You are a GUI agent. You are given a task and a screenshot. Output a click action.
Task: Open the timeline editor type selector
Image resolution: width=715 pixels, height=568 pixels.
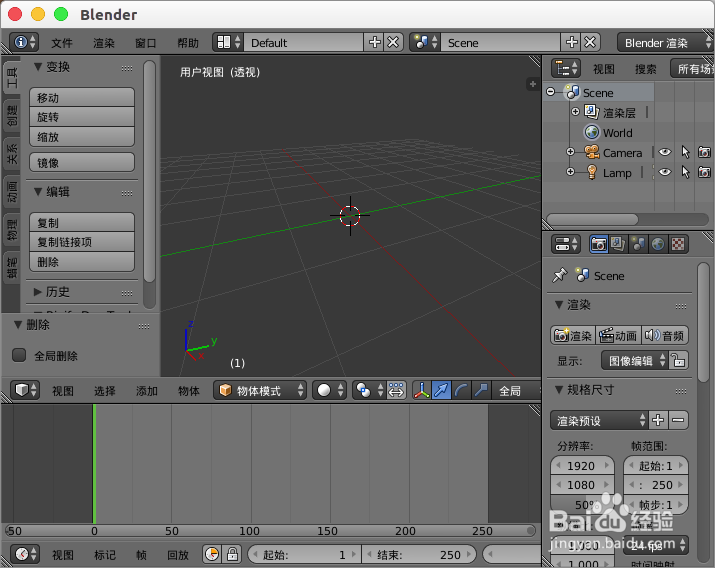coord(25,554)
